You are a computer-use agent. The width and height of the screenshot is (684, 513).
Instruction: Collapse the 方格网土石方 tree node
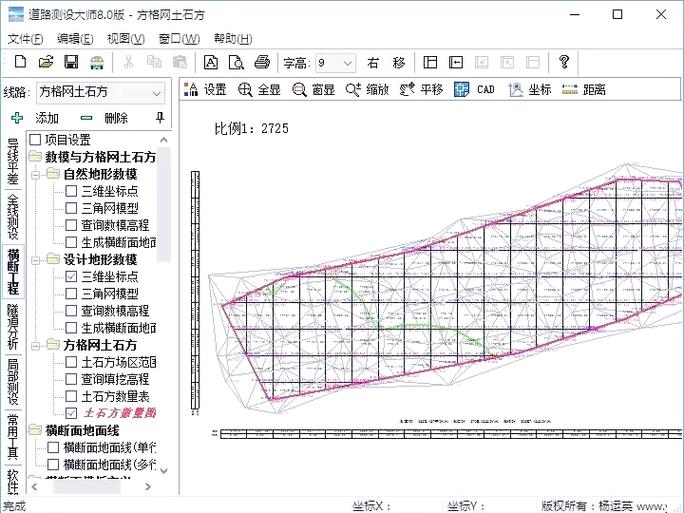tap(36, 345)
